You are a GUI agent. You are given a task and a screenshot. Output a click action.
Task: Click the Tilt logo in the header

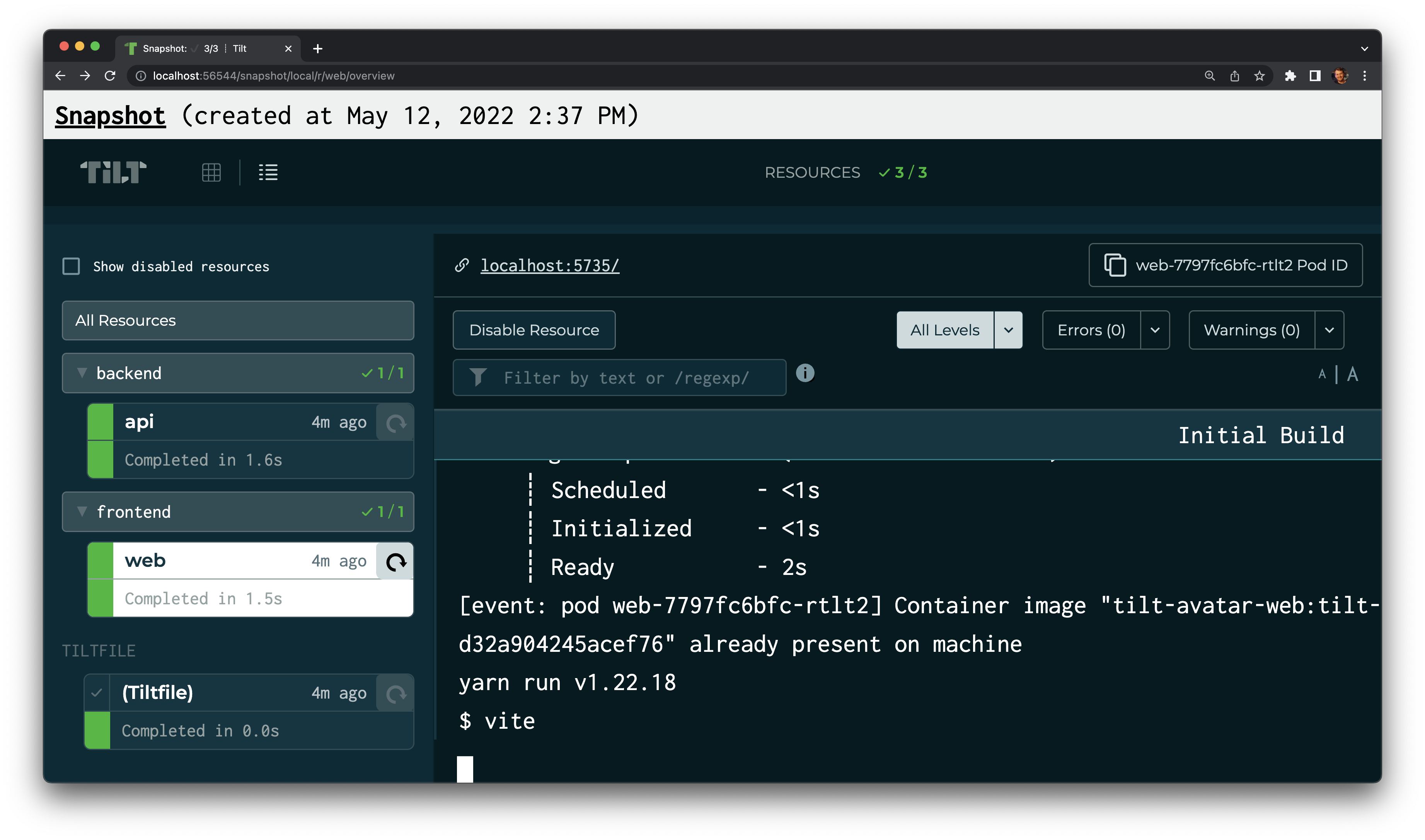click(x=113, y=173)
